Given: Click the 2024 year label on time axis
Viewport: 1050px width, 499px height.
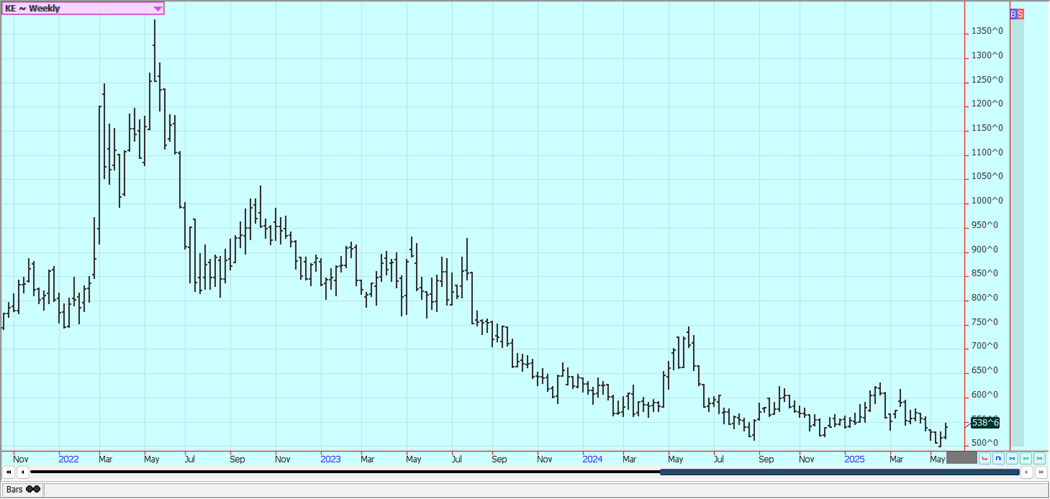Looking at the screenshot, I should (592, 459).
